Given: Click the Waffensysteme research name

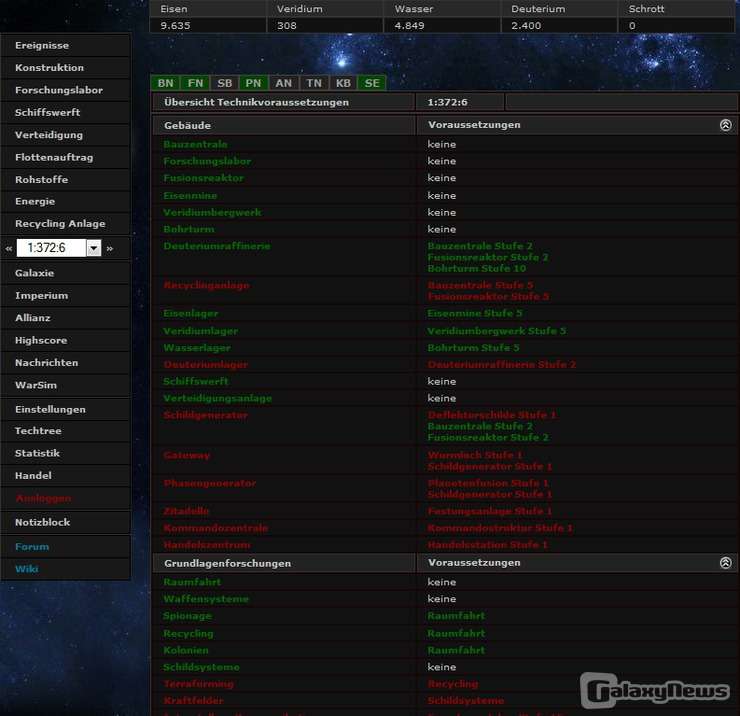Looking at the screenshot, I should (x=206, y=599).
